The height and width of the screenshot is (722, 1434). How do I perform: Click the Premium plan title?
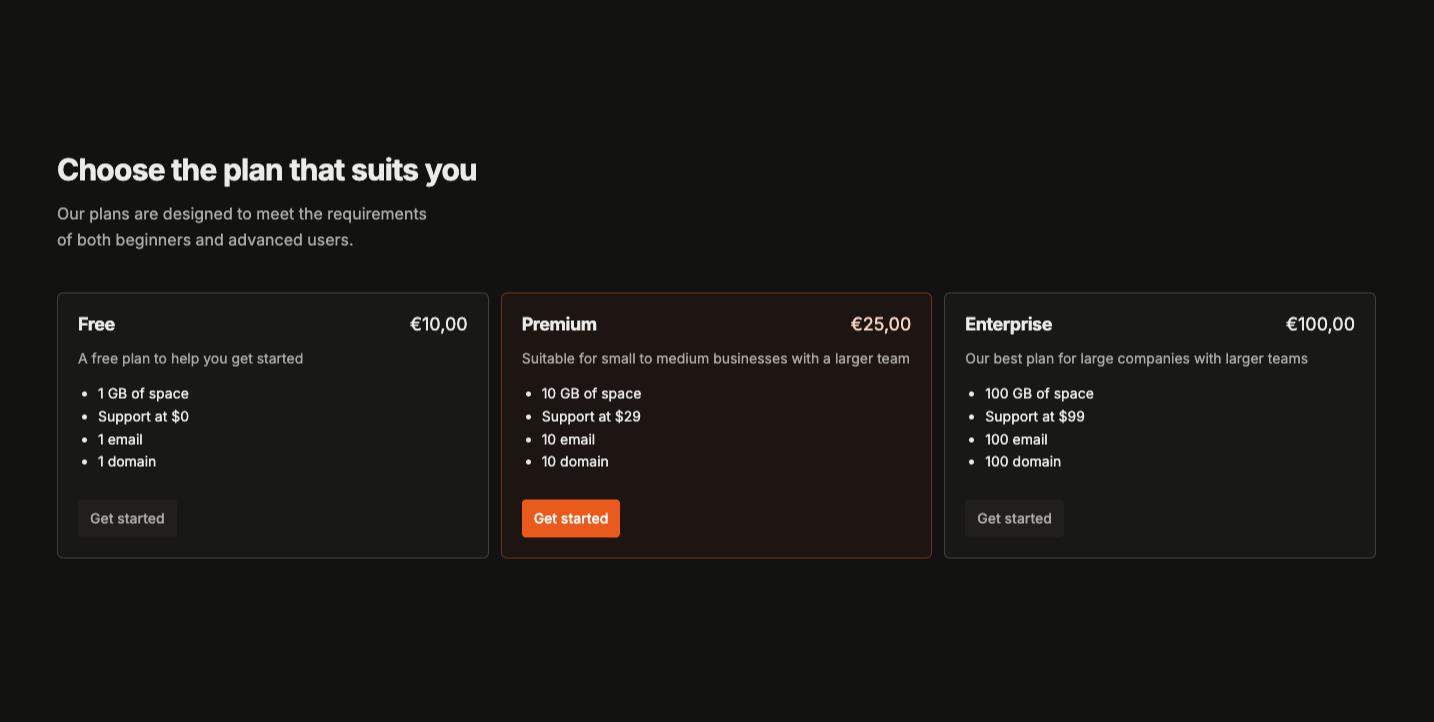click(x=559, y=324)
